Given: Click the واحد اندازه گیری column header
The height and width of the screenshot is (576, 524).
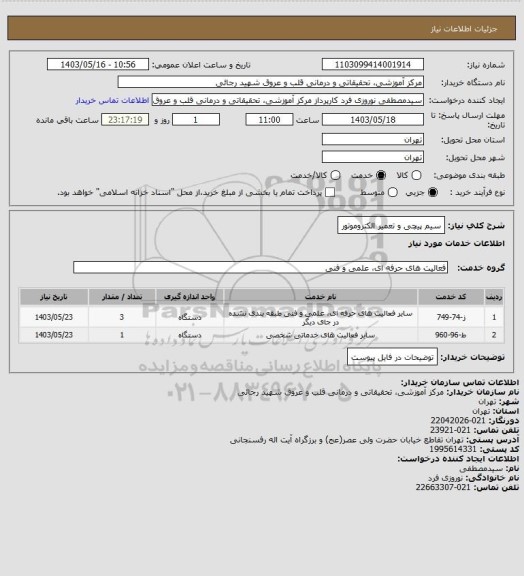Looking at the screenshot, I should (x=189, y=297).
